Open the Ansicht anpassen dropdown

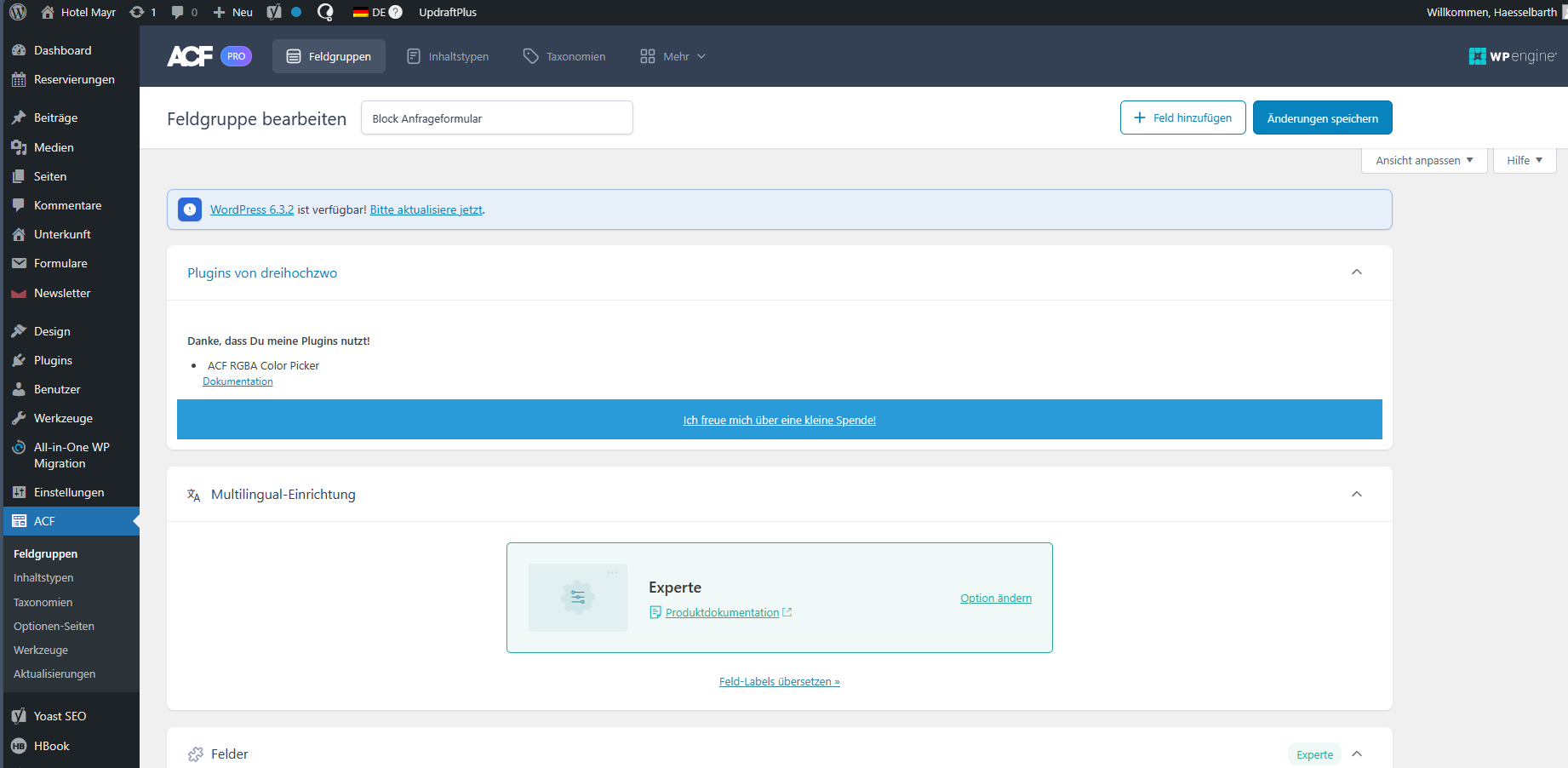[x=1423, y=160]
